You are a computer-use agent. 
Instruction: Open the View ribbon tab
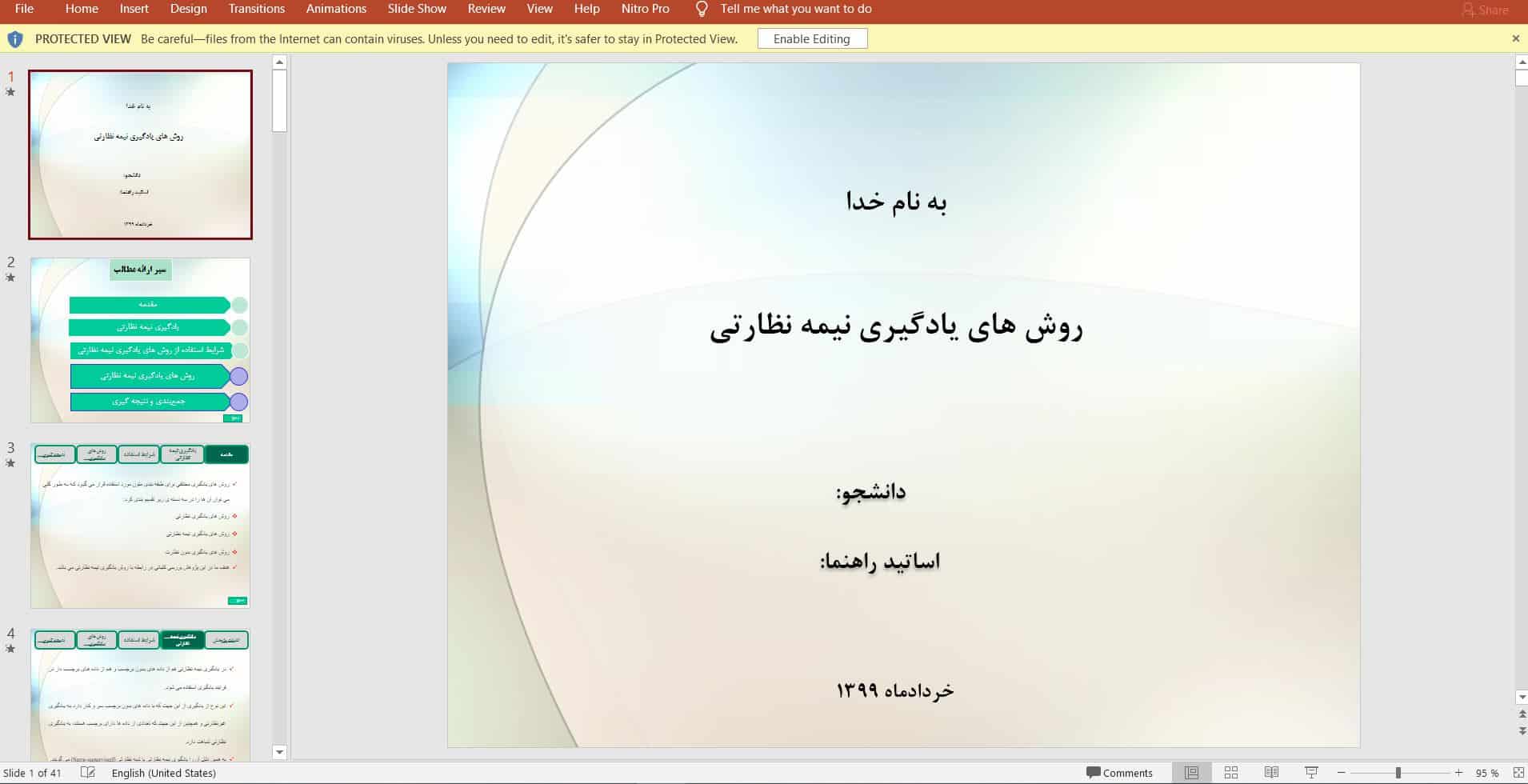[x=539, y=9]
